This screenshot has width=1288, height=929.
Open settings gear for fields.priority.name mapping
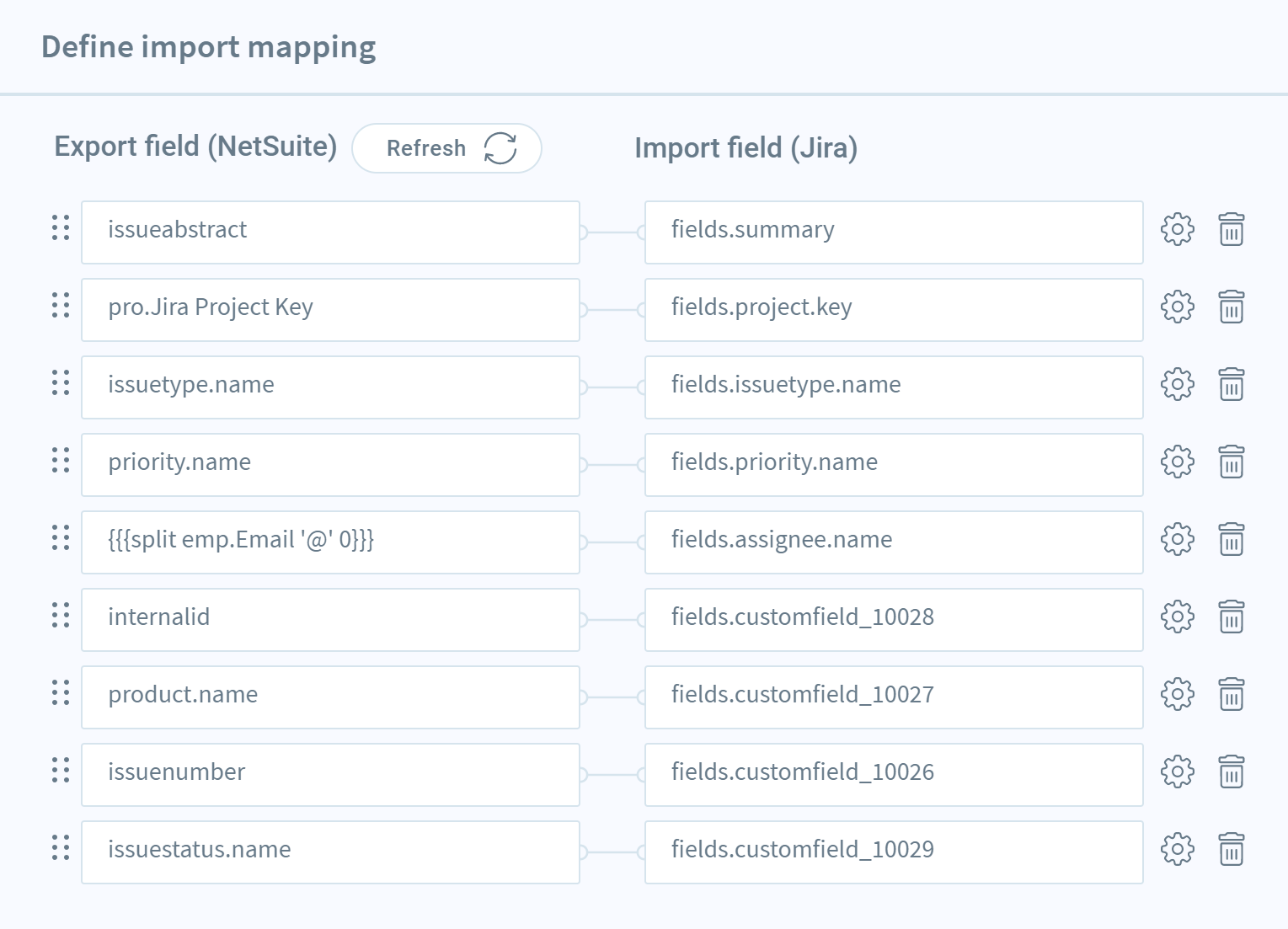1177,462
